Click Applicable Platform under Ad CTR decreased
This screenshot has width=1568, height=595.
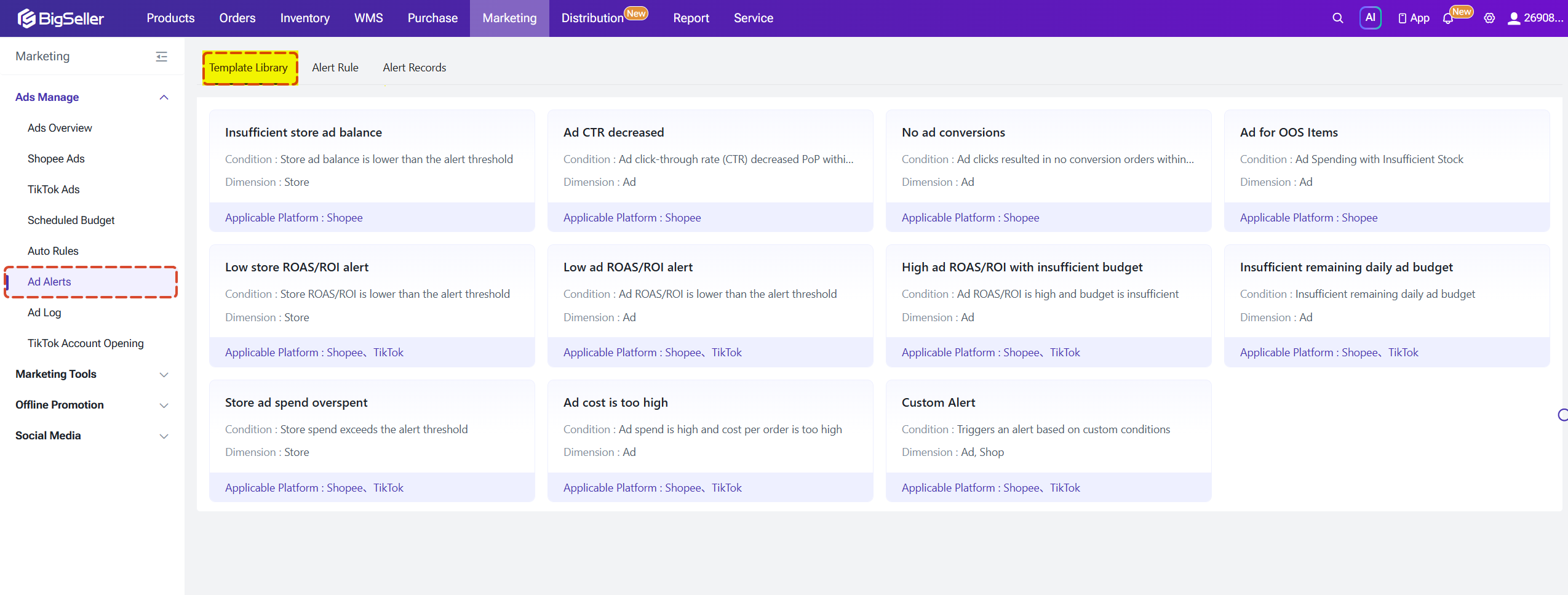(x=632, y=218)
